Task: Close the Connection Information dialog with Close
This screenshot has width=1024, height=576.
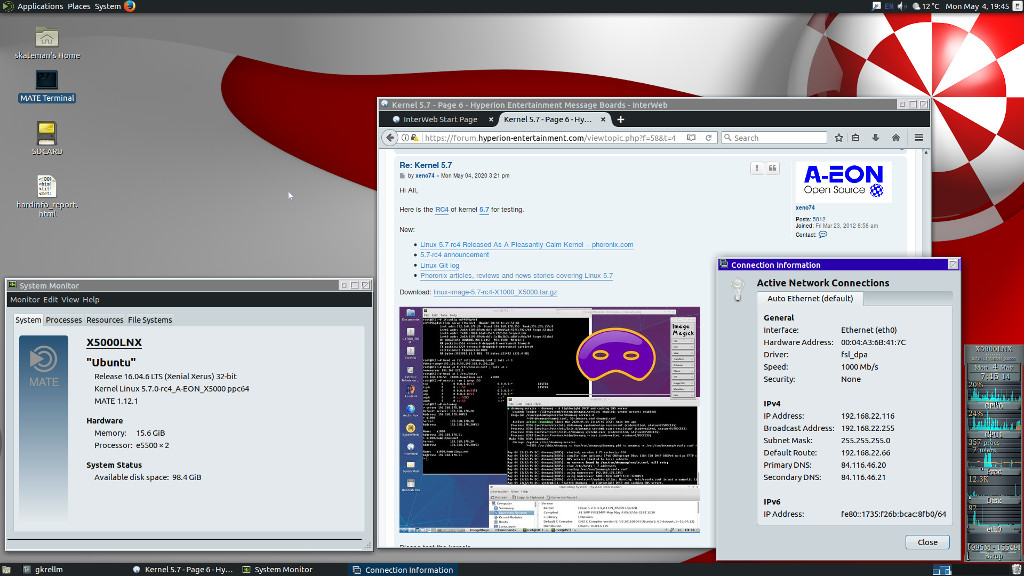Action: tap(927, 542)
